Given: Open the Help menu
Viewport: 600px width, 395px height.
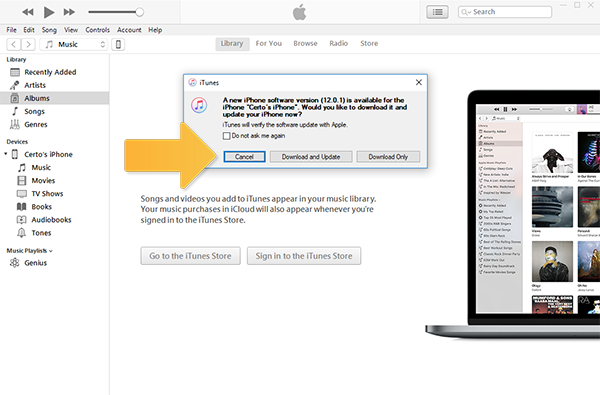Looking at the screenshot, I should 155,30.
